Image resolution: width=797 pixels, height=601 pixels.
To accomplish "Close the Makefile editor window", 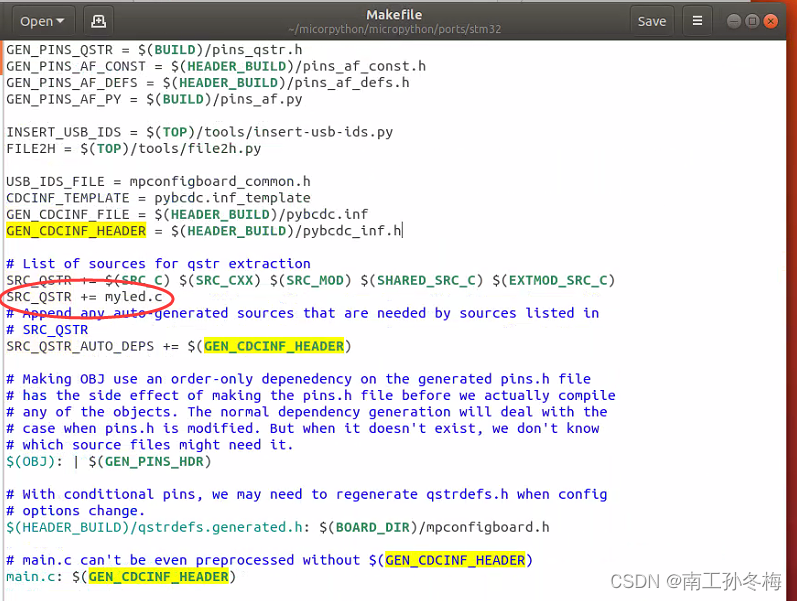I will pos(771,21).
